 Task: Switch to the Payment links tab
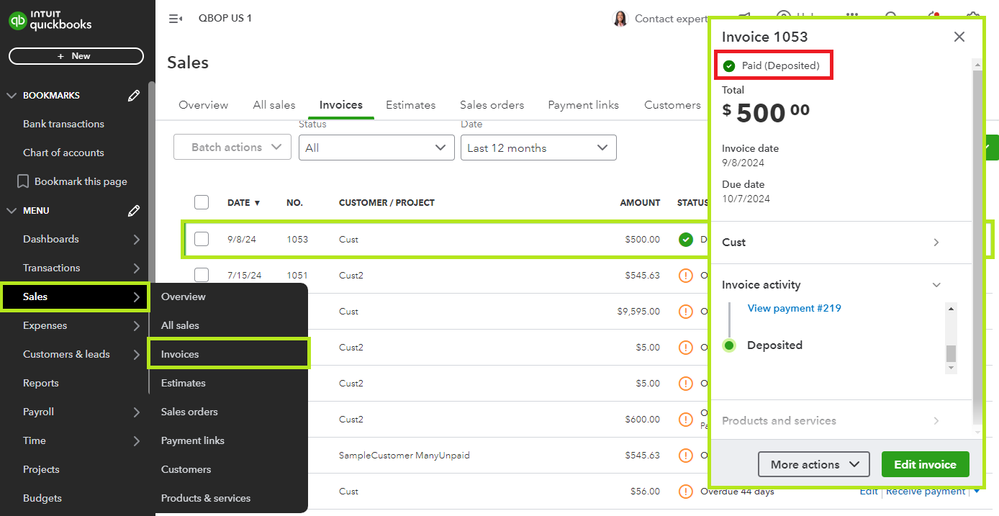584,105
